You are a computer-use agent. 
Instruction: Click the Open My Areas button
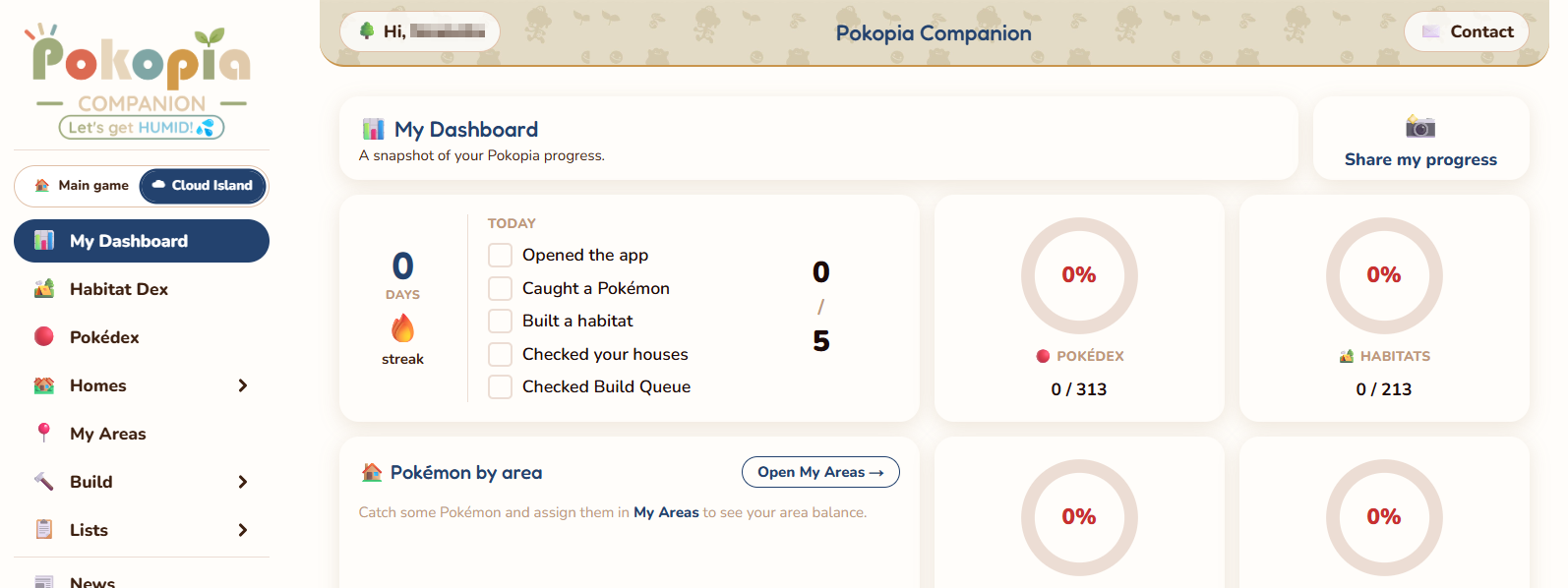click(x=820, y=472)
